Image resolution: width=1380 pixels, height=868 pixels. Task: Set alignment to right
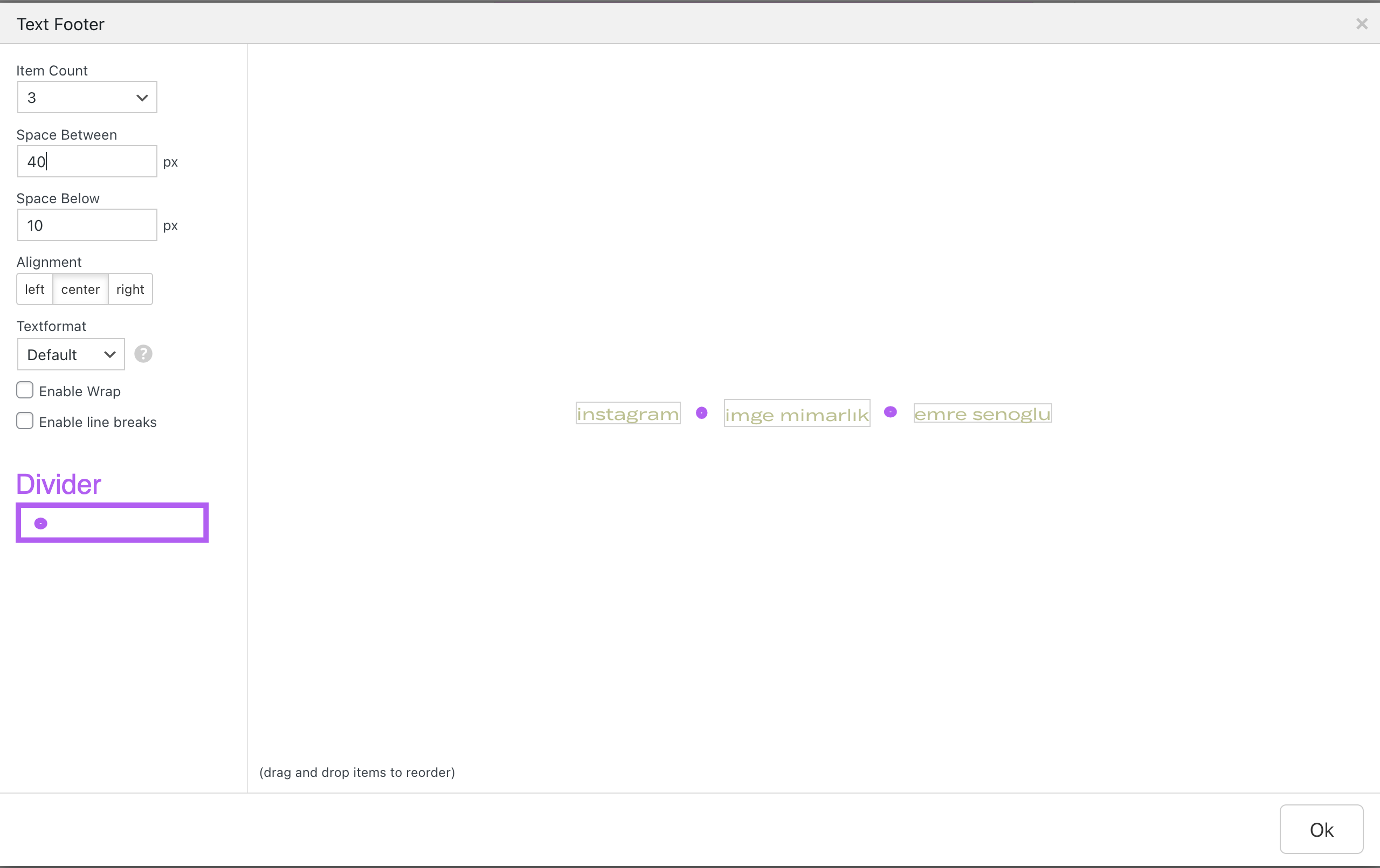click(x=130, y=289)
